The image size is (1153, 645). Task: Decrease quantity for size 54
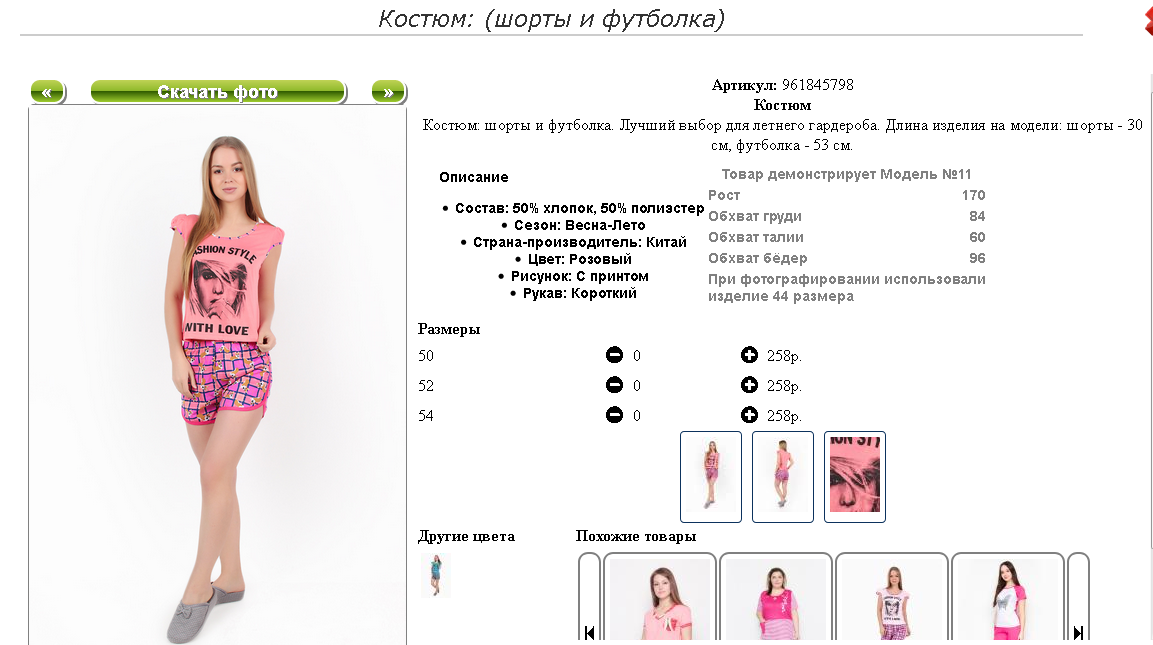point(614,415)
